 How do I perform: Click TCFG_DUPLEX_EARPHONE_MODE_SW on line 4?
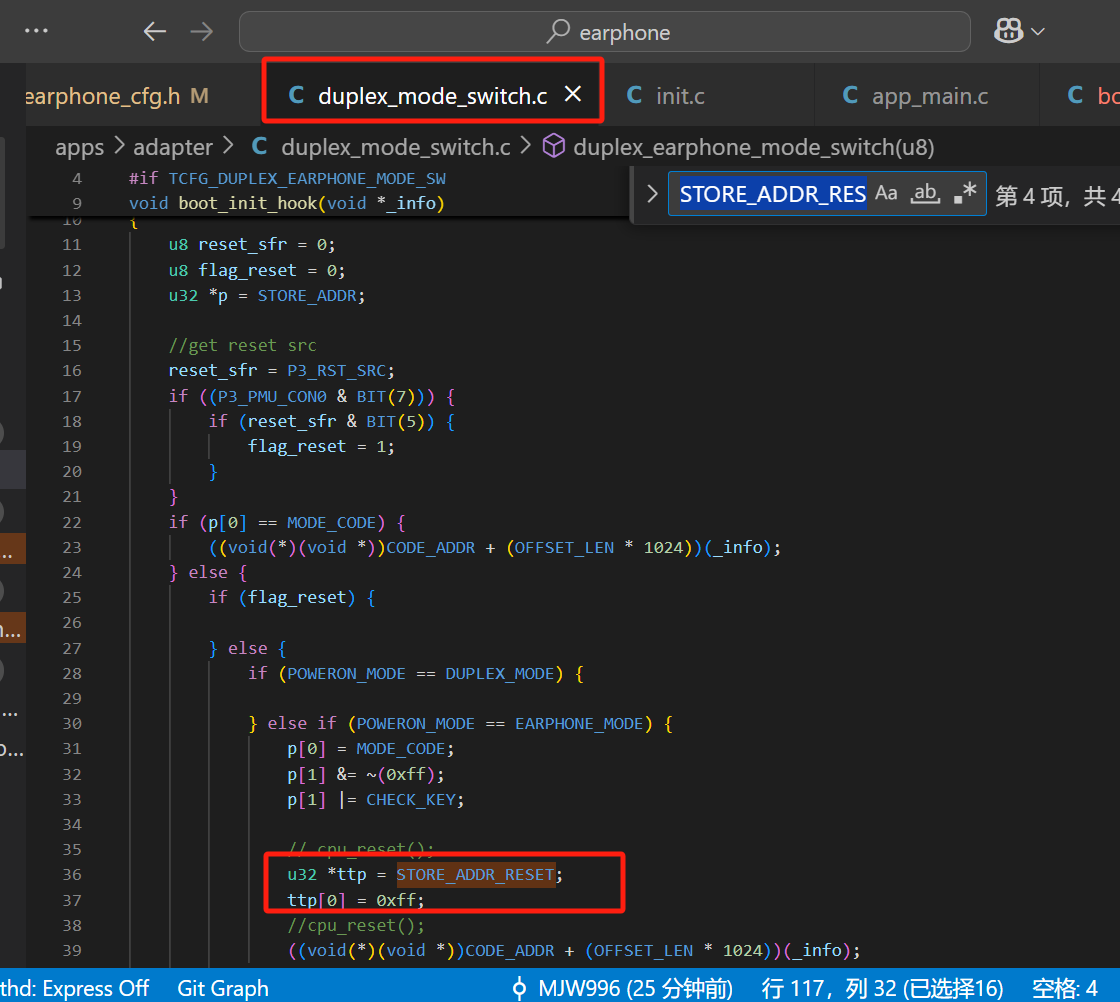(x=307, y=178)
